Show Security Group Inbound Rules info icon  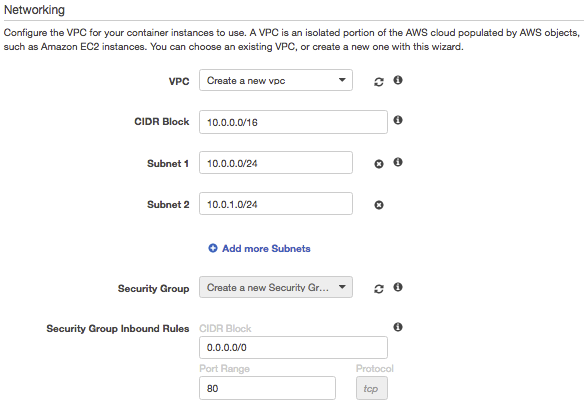398,327
